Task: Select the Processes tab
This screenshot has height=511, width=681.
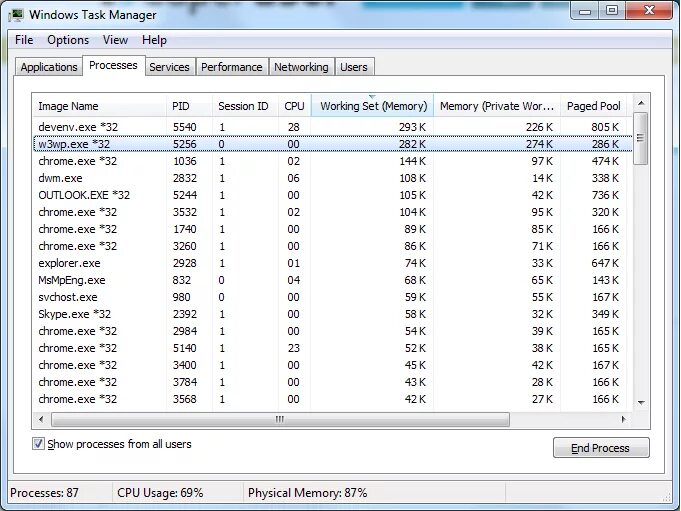Action: pyautogui.click(x=113, y=65)
